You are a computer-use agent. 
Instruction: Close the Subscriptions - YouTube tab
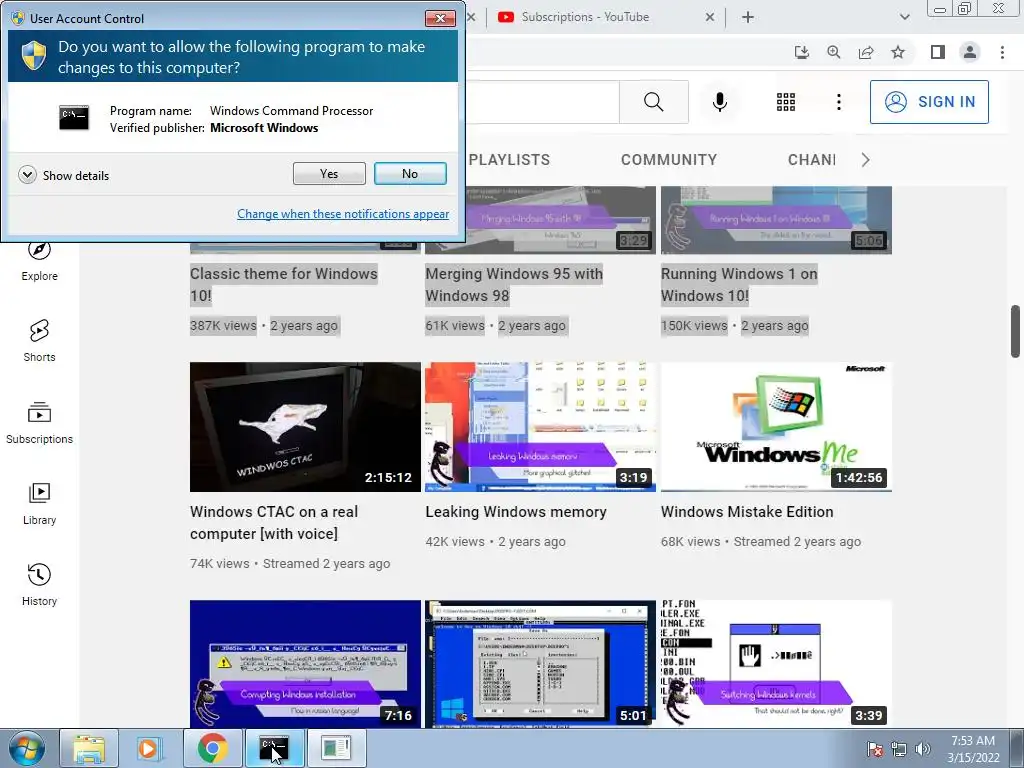click(x=710, y=17)
